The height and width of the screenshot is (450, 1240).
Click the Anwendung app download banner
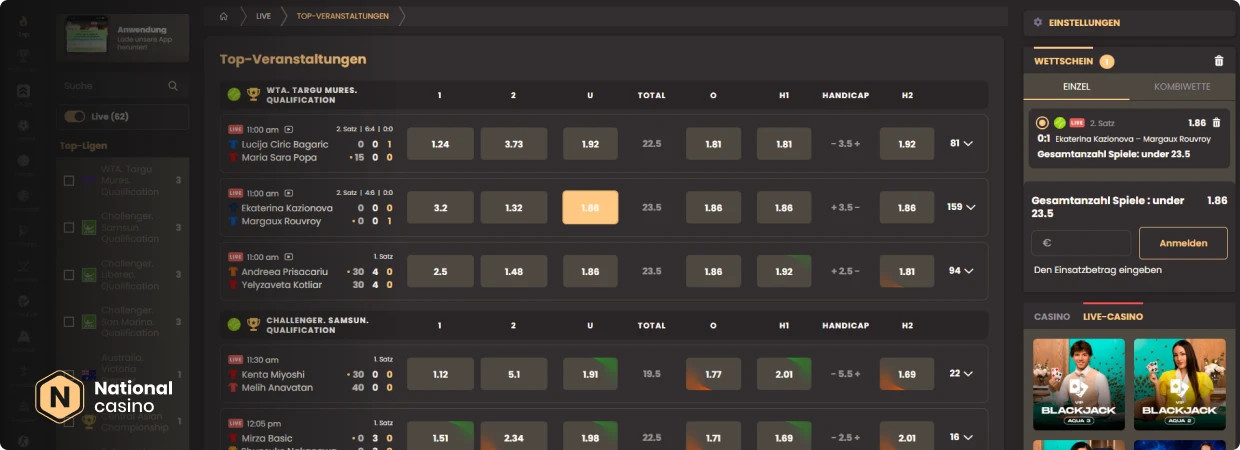click(123, 38)
